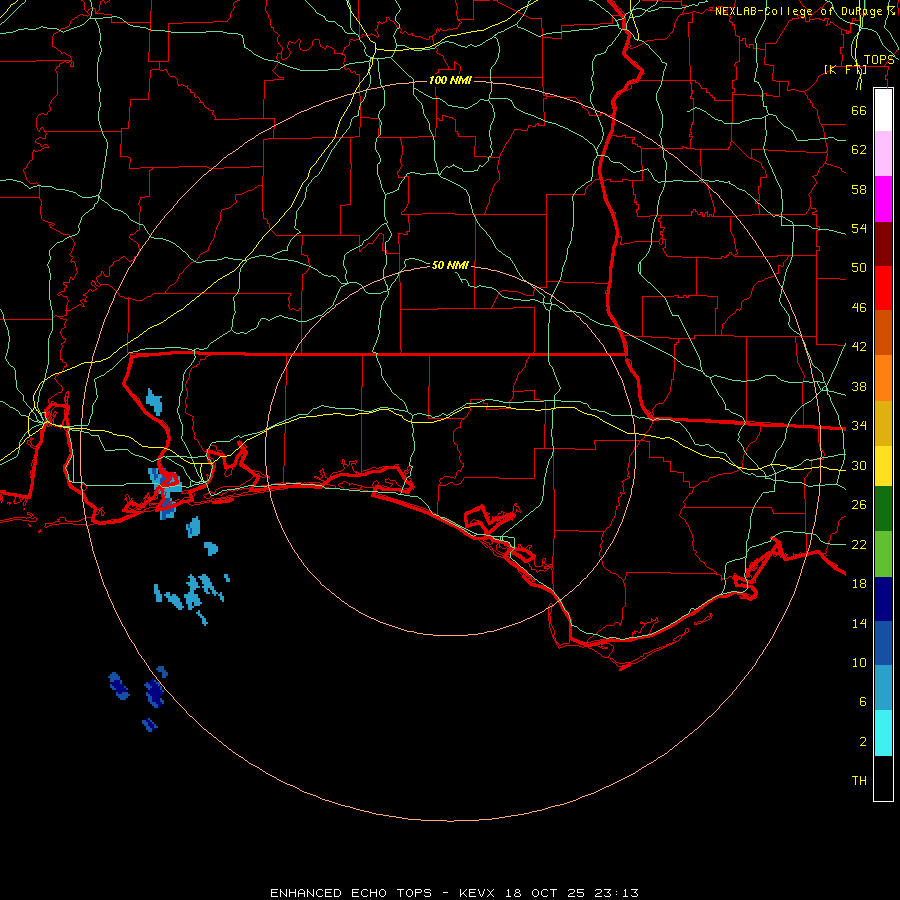Click the legend value "34"
This screenshot has width=900, height=900.
pyautogui.click(x=859, y=426)
